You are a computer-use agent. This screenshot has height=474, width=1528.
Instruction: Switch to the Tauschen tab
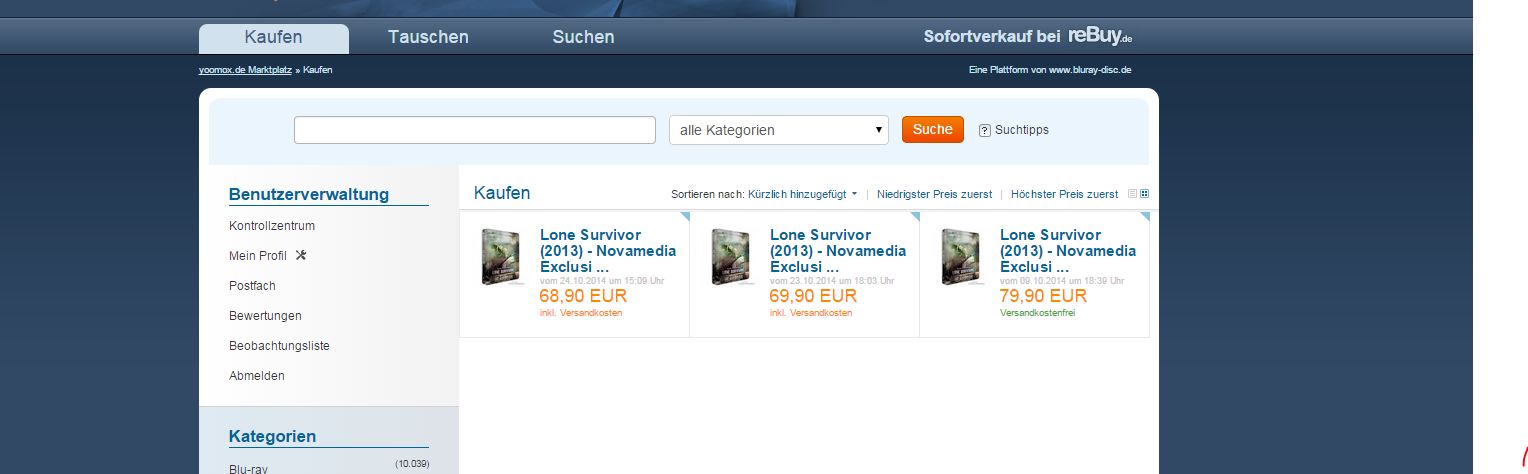[x=428, y=37]
